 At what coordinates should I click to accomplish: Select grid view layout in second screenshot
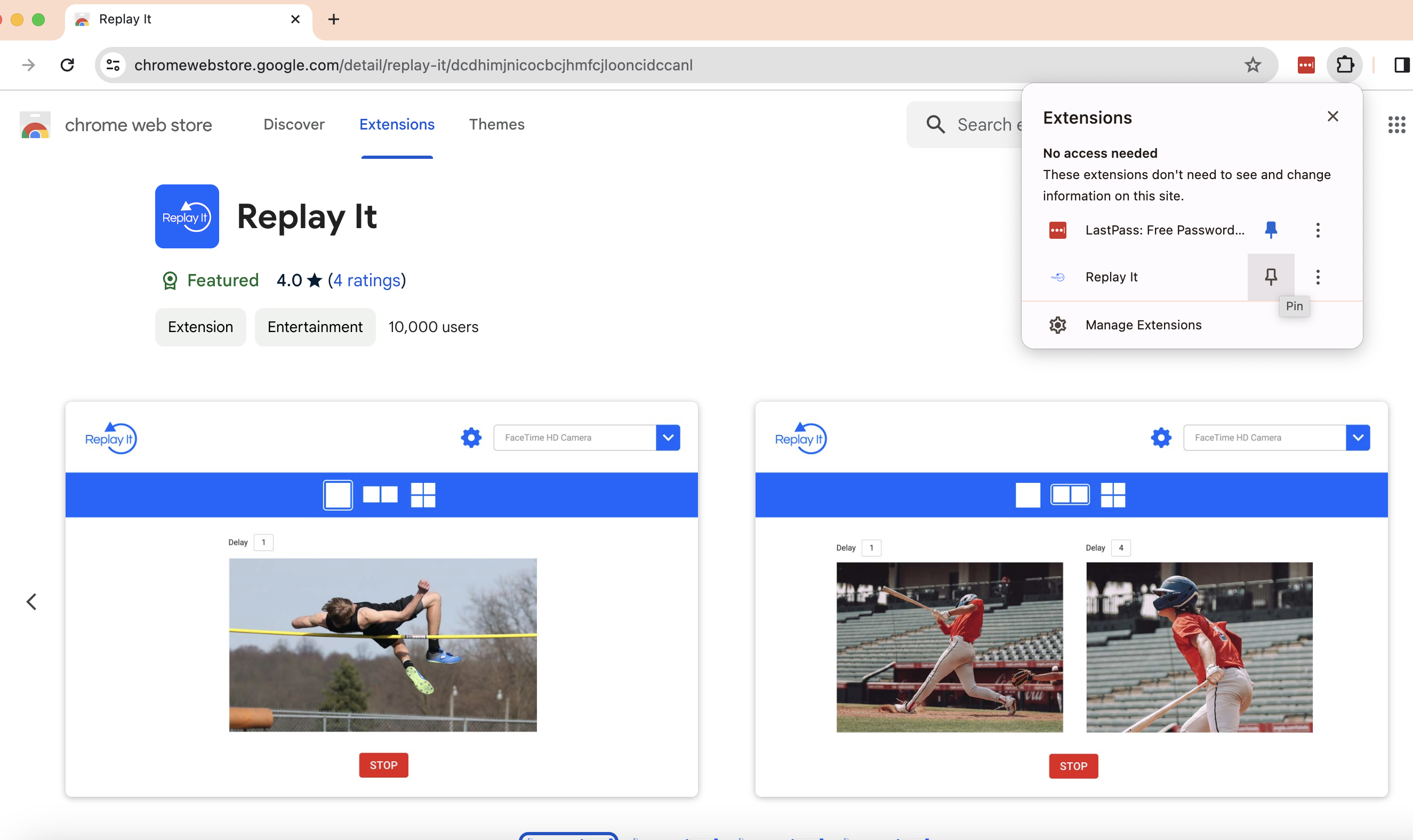click(1113, 495)
